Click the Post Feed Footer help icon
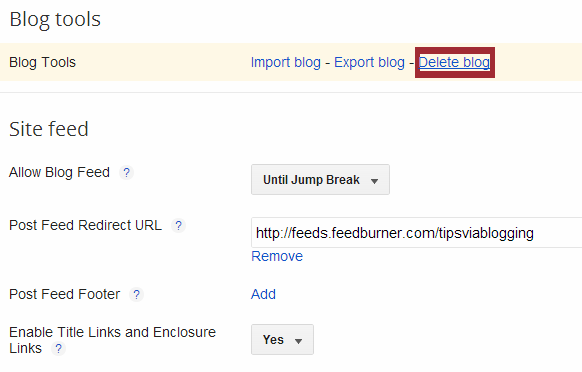Screen dimensions: 582x372 pyautogui.click(x=136, y=295)
